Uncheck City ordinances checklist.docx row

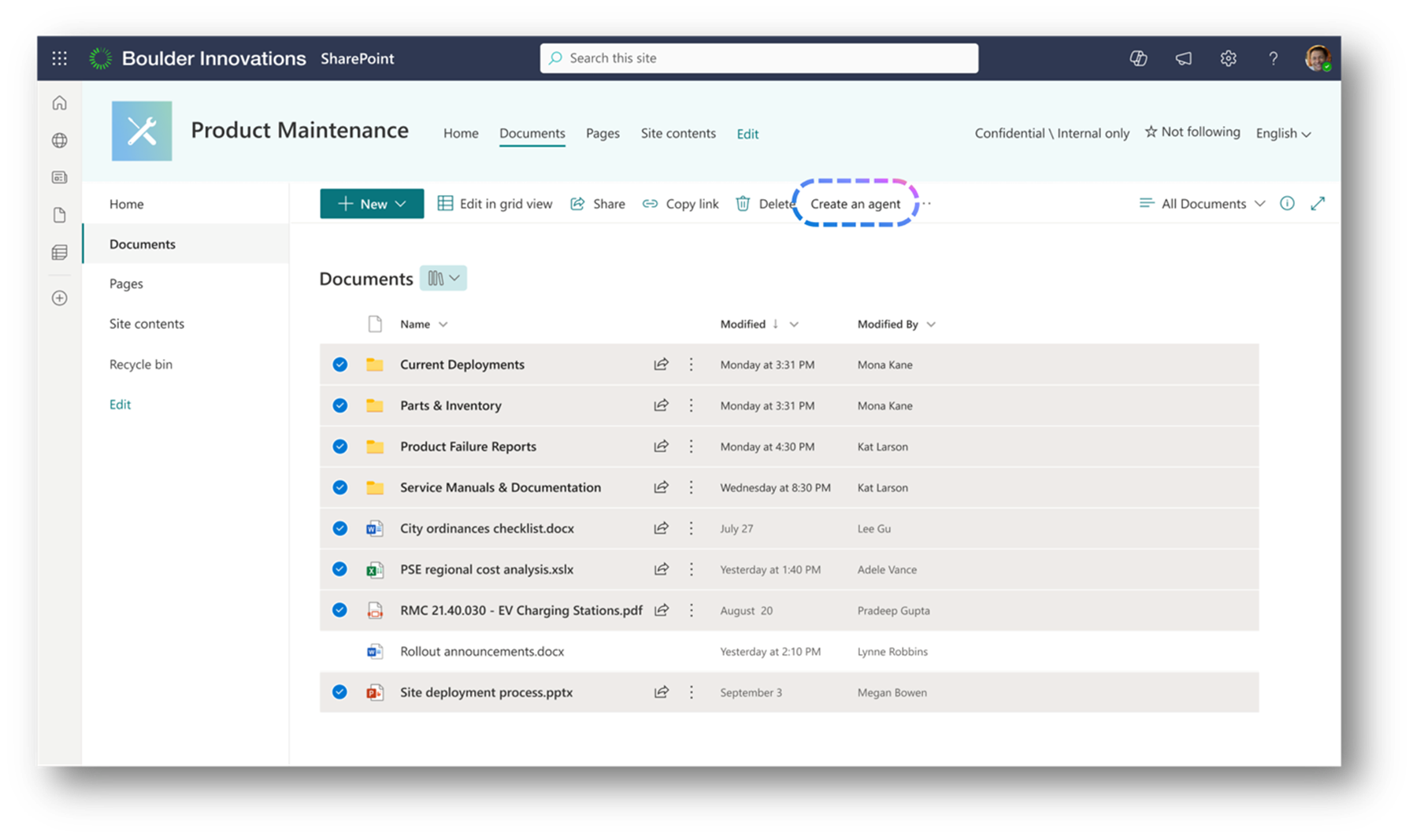pyautogui.click(x=339, y=528)
